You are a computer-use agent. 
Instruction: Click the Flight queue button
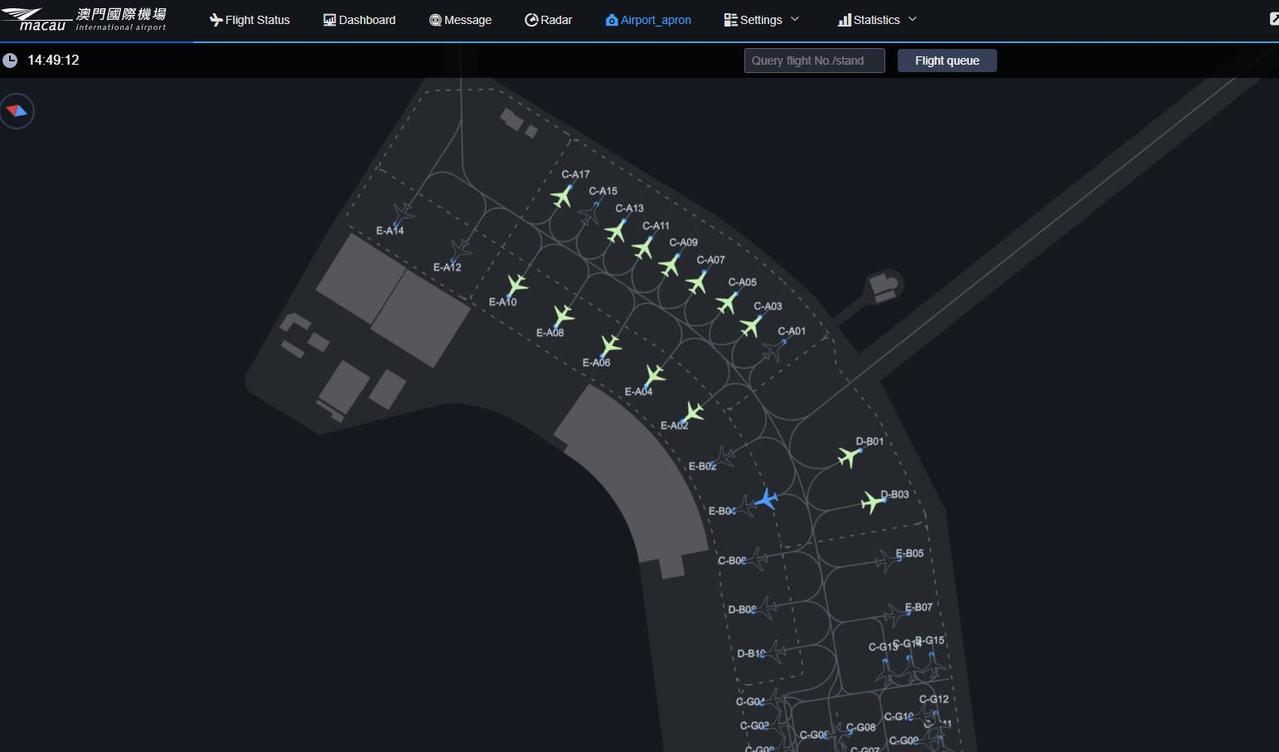pos(947,61)
